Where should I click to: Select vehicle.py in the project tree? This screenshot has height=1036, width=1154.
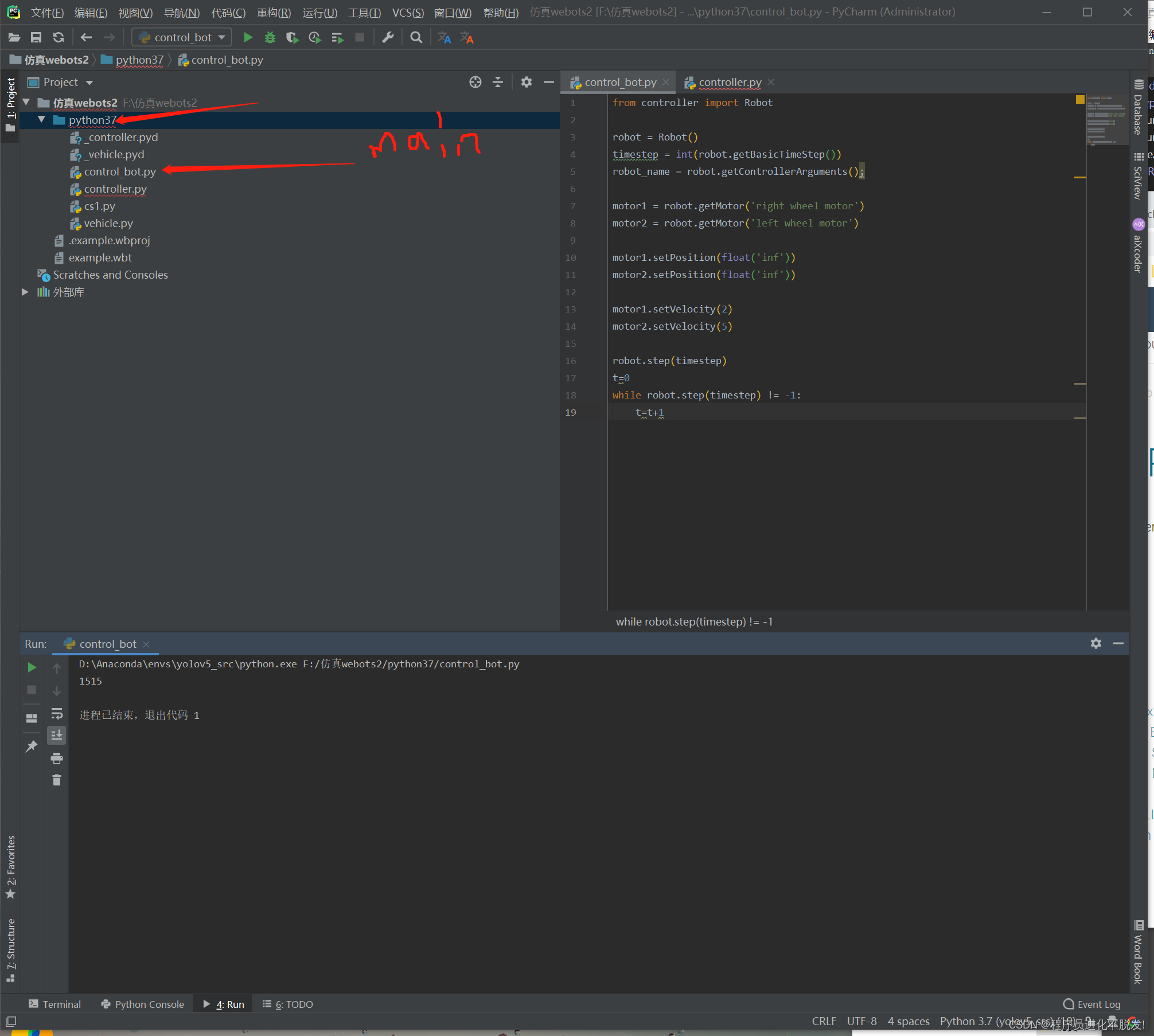108,223
